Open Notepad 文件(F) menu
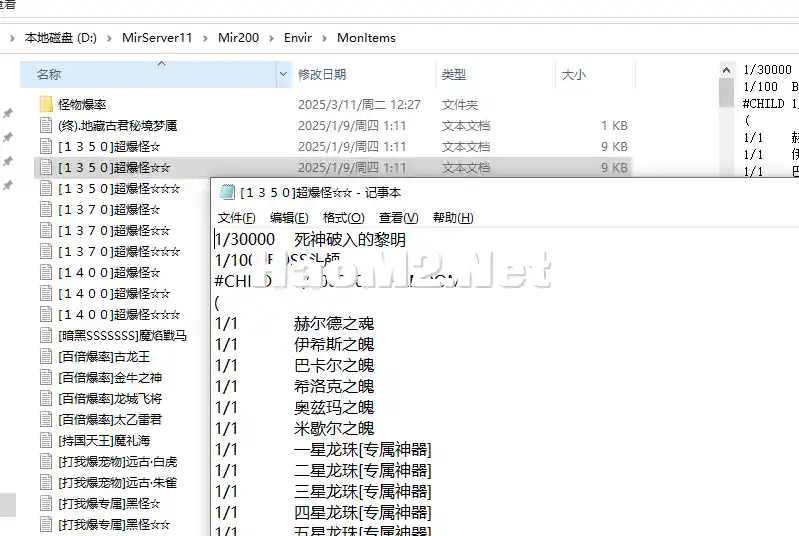 [236, 218]
